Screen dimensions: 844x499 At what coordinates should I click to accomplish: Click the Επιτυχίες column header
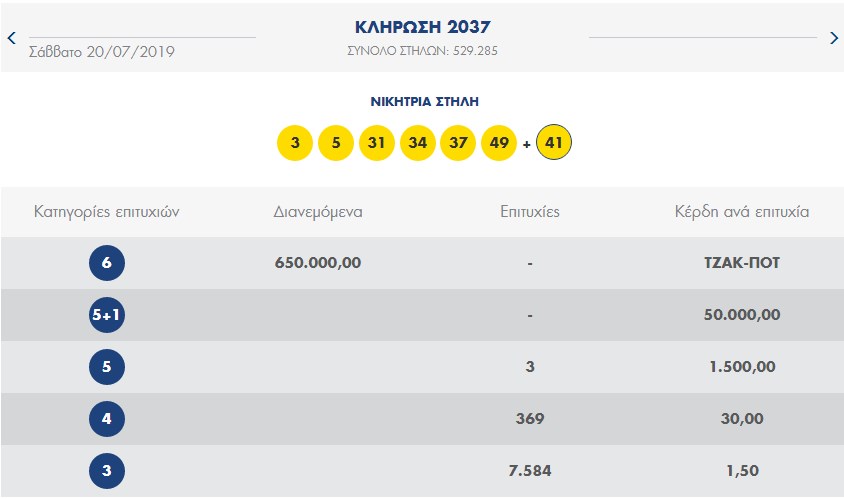530,212
